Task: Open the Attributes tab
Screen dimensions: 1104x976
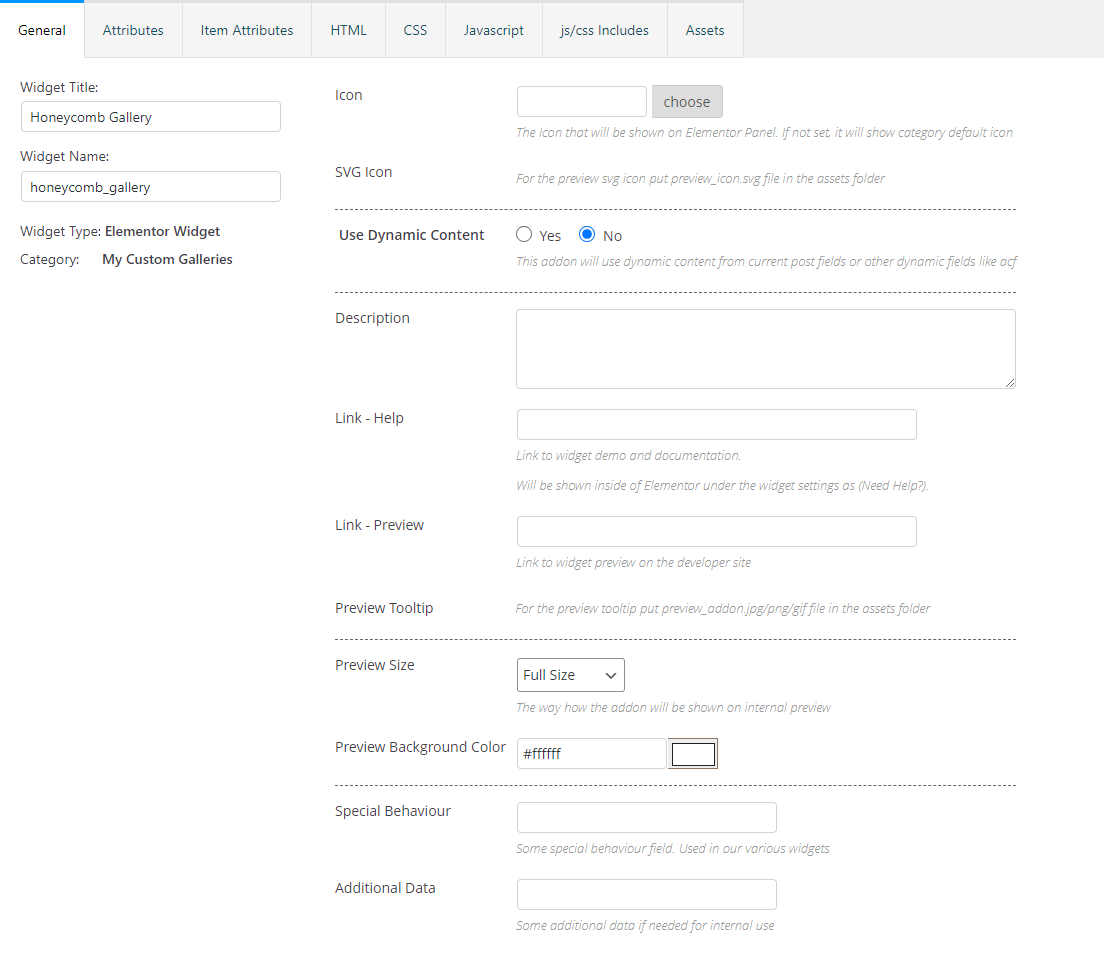Action: click(x=133, y=30)
